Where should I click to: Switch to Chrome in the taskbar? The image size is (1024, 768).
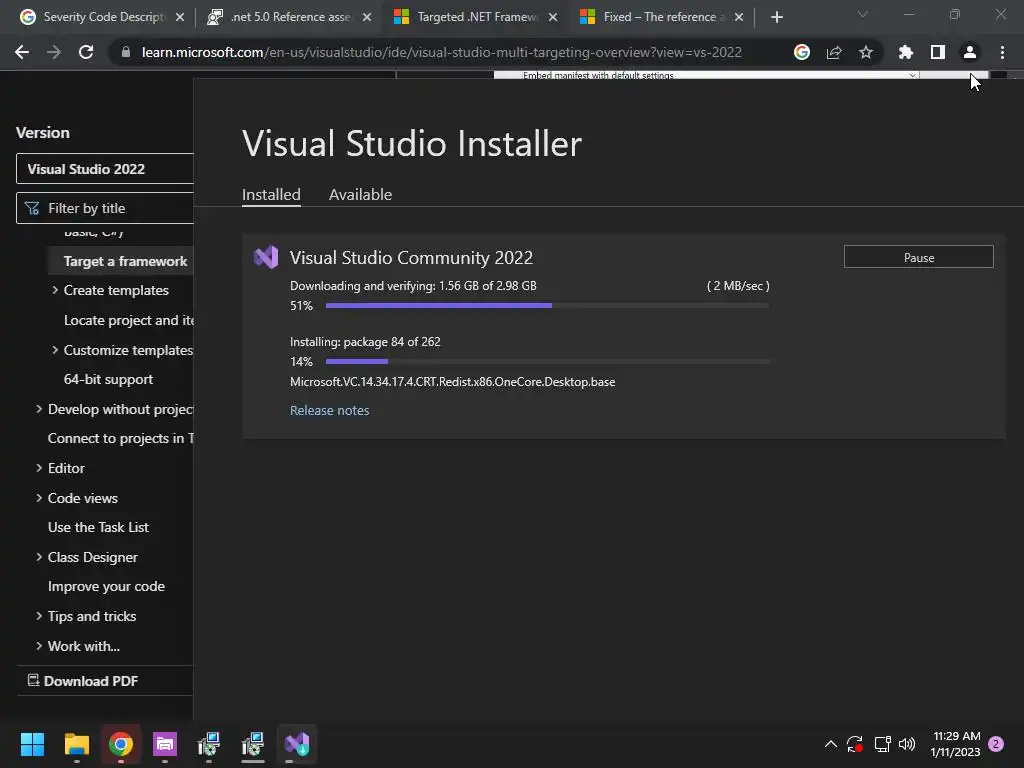tap(121, 744)
